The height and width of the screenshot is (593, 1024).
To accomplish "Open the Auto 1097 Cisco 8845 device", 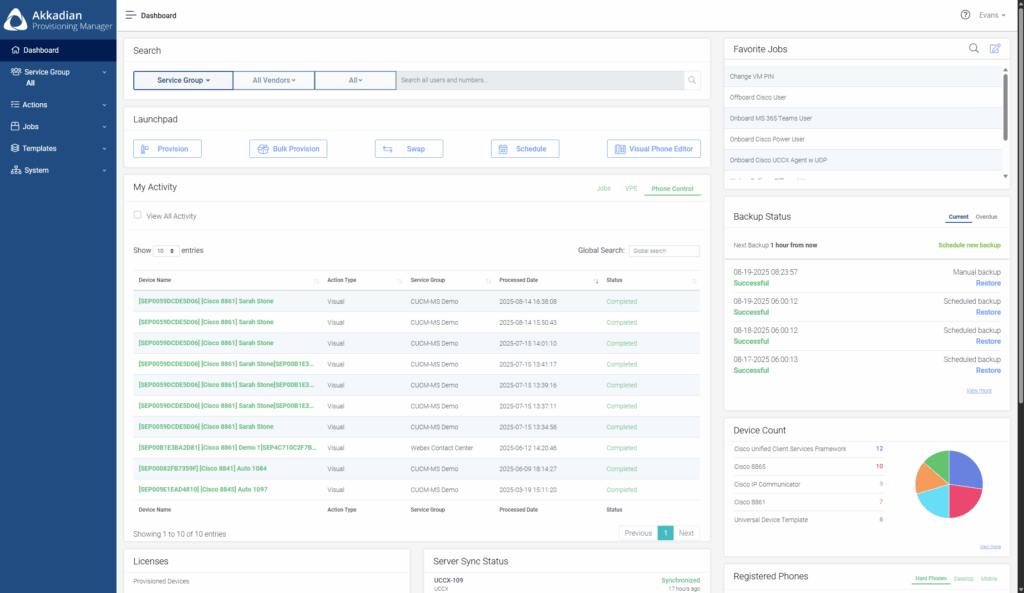I will coord(203,490).
